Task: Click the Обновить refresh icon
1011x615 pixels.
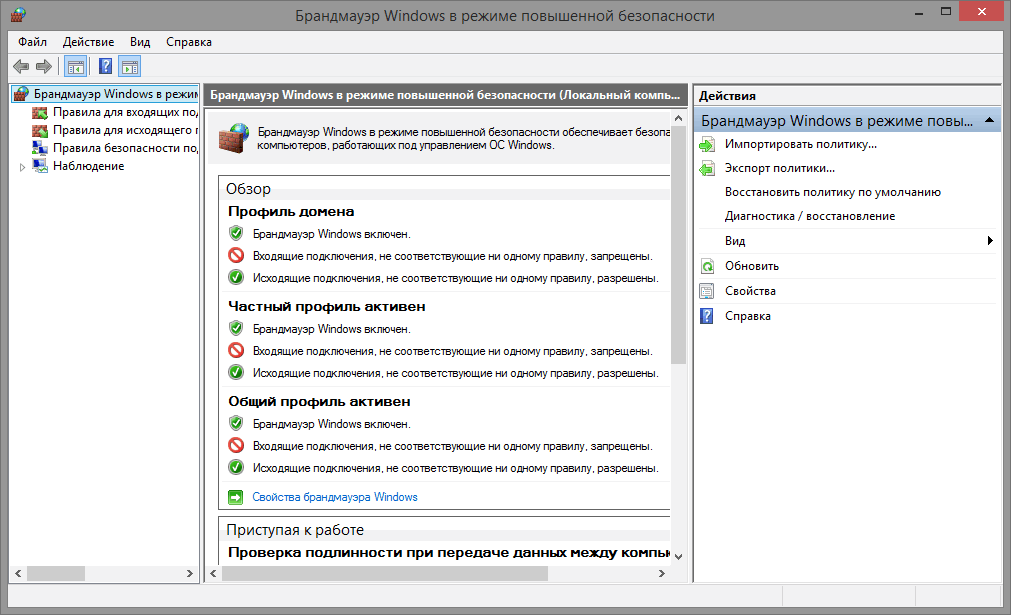Action: 708,267
